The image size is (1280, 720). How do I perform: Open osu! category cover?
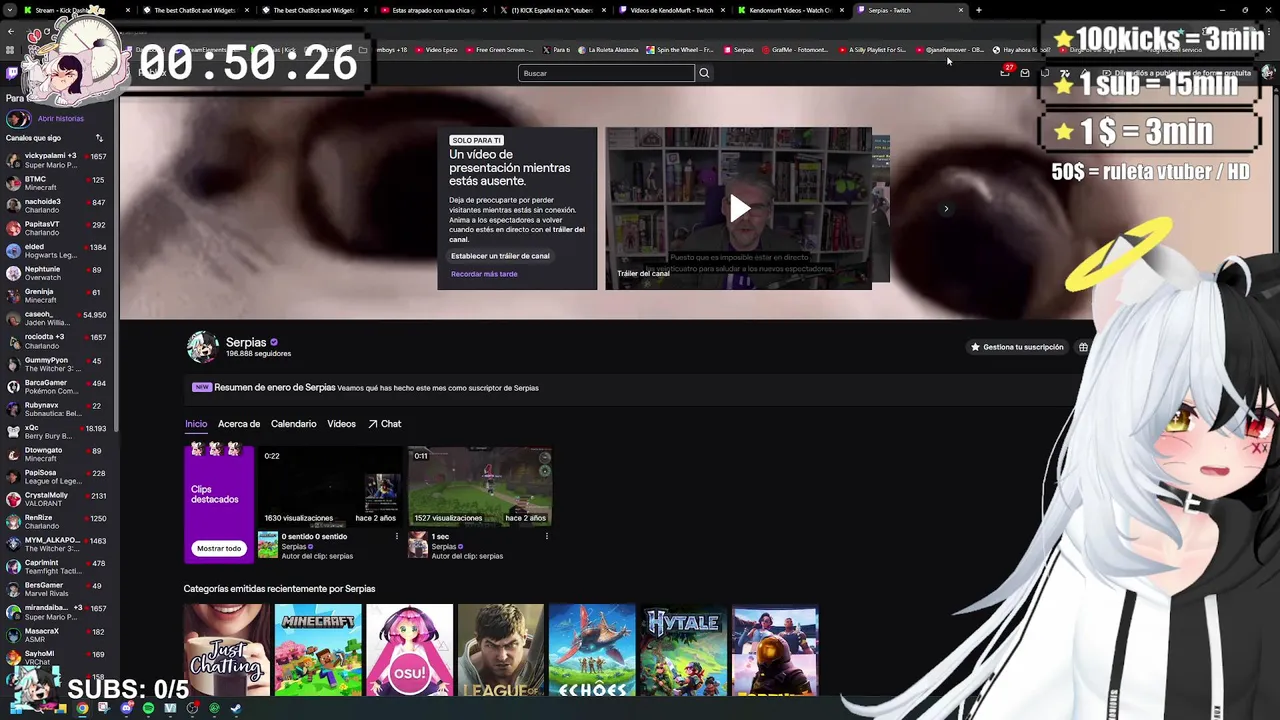(409, 650)
